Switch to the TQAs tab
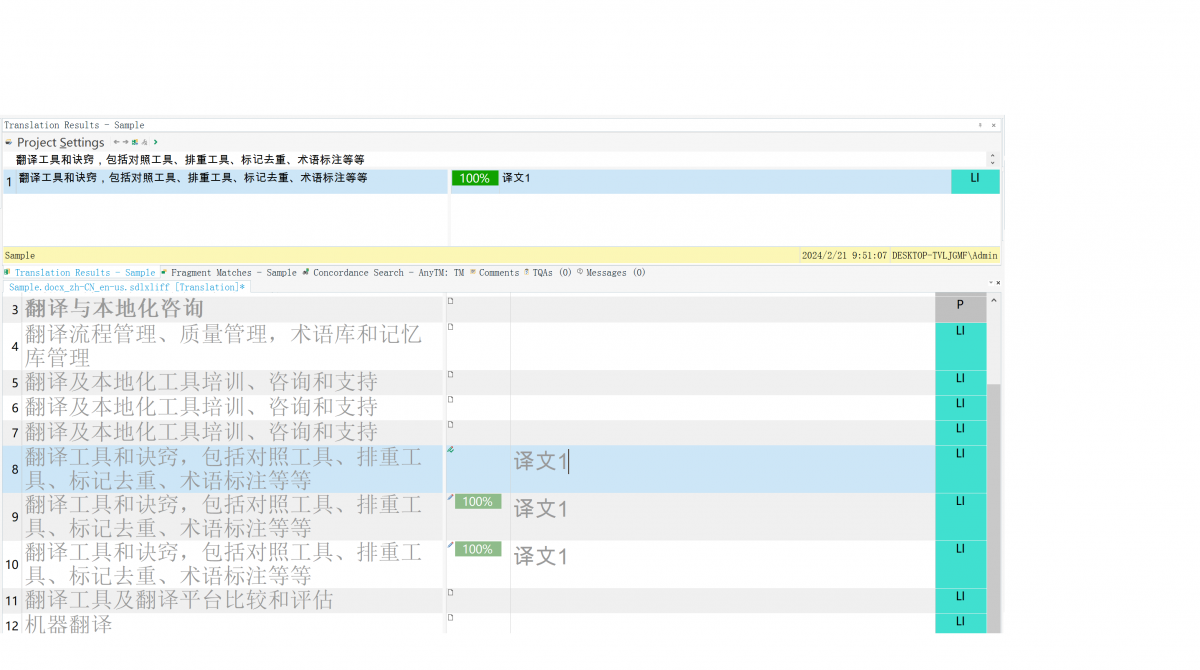The height and width of the screenshot is (670, 1200). [x=550, y=272]
